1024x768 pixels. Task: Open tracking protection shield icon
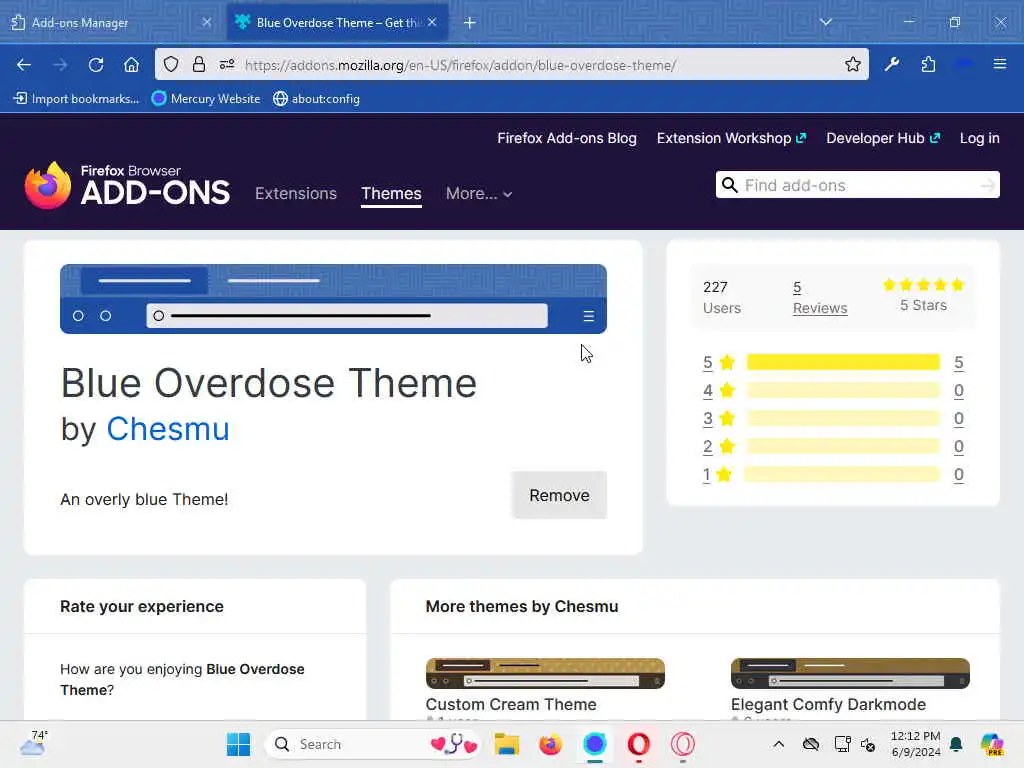click(x=171, y=64)
